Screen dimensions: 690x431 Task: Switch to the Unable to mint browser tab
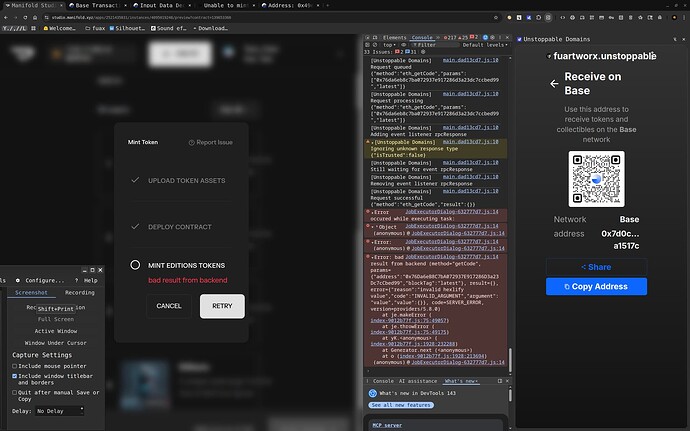tap(226, 5)
